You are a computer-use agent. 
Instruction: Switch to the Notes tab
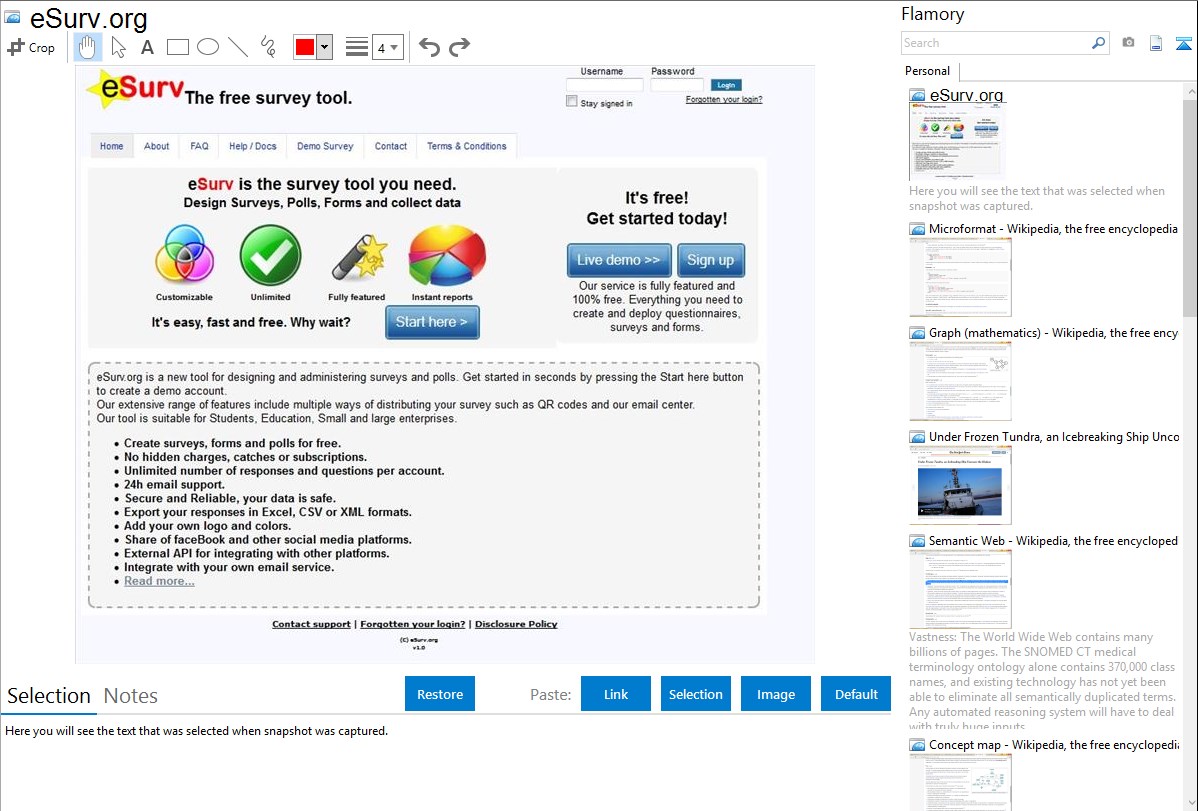point(131,696)
